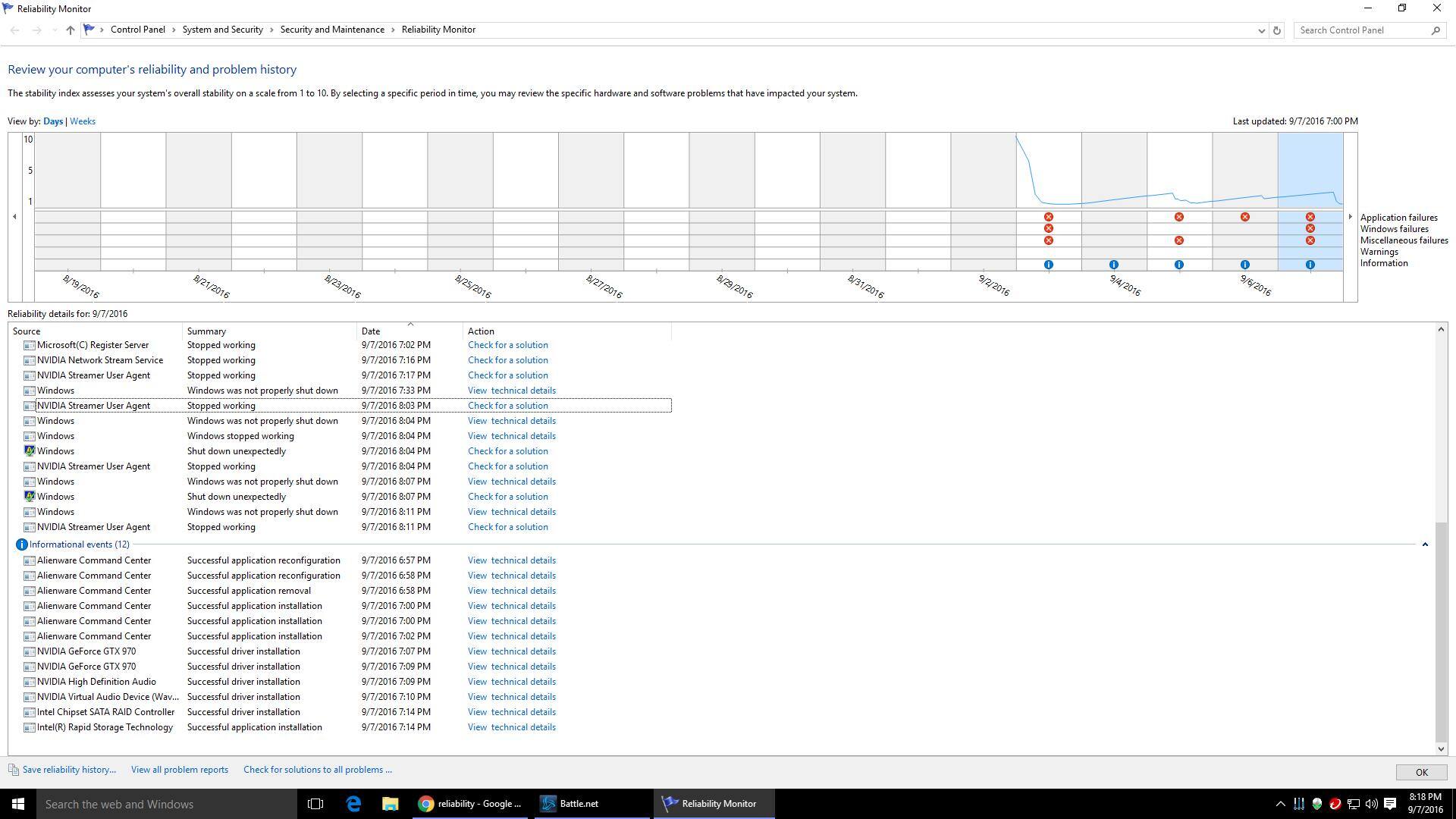Select the Windows stopped working event row
Image resolution: width=1456 pixels, height=819 pixels.
[x=240, y=436]
